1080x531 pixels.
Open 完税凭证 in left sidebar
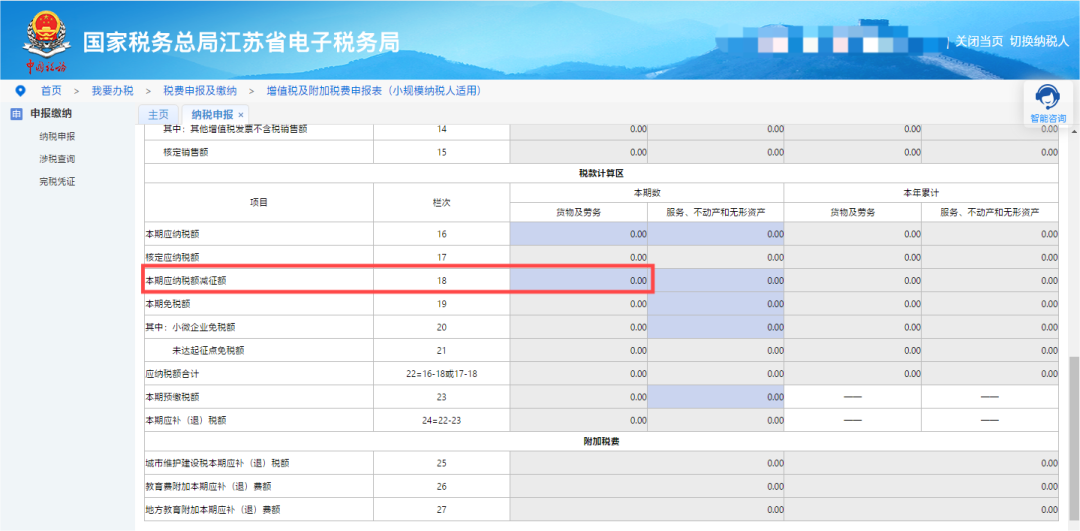[x=57, y=182]
